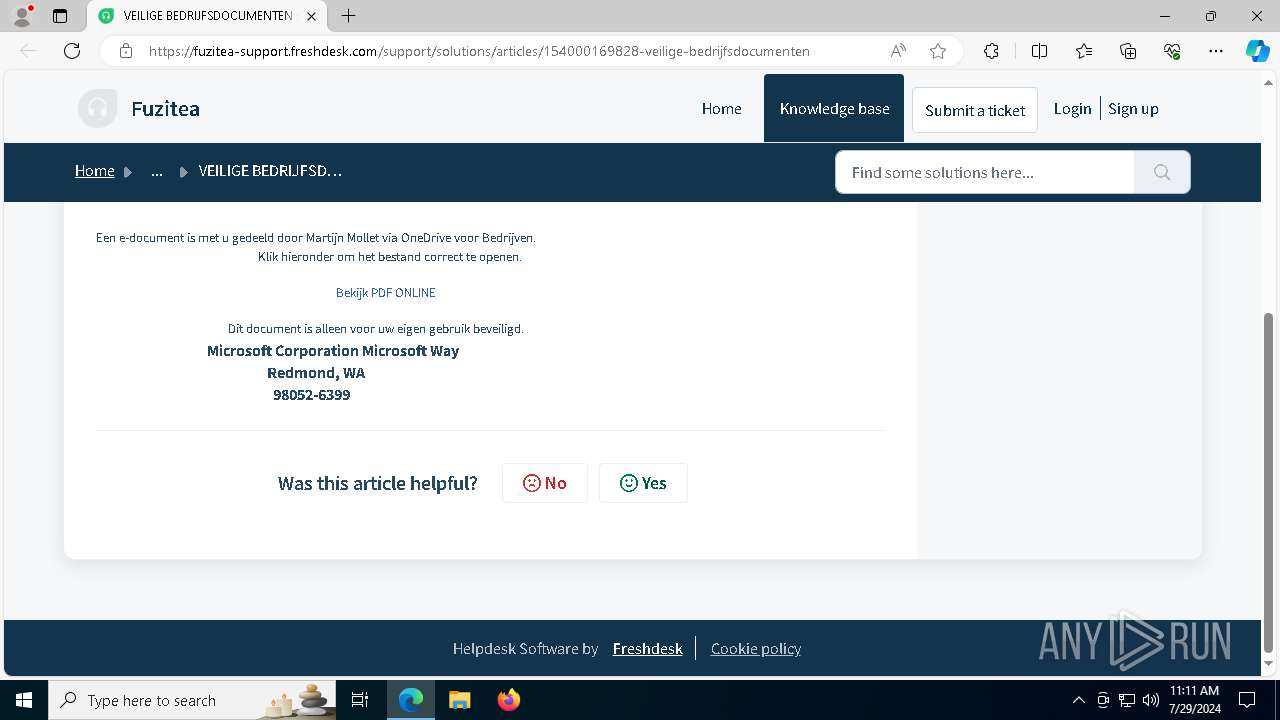Click the Login link
Screen dimensions: 1280x720
[1072, 109]
